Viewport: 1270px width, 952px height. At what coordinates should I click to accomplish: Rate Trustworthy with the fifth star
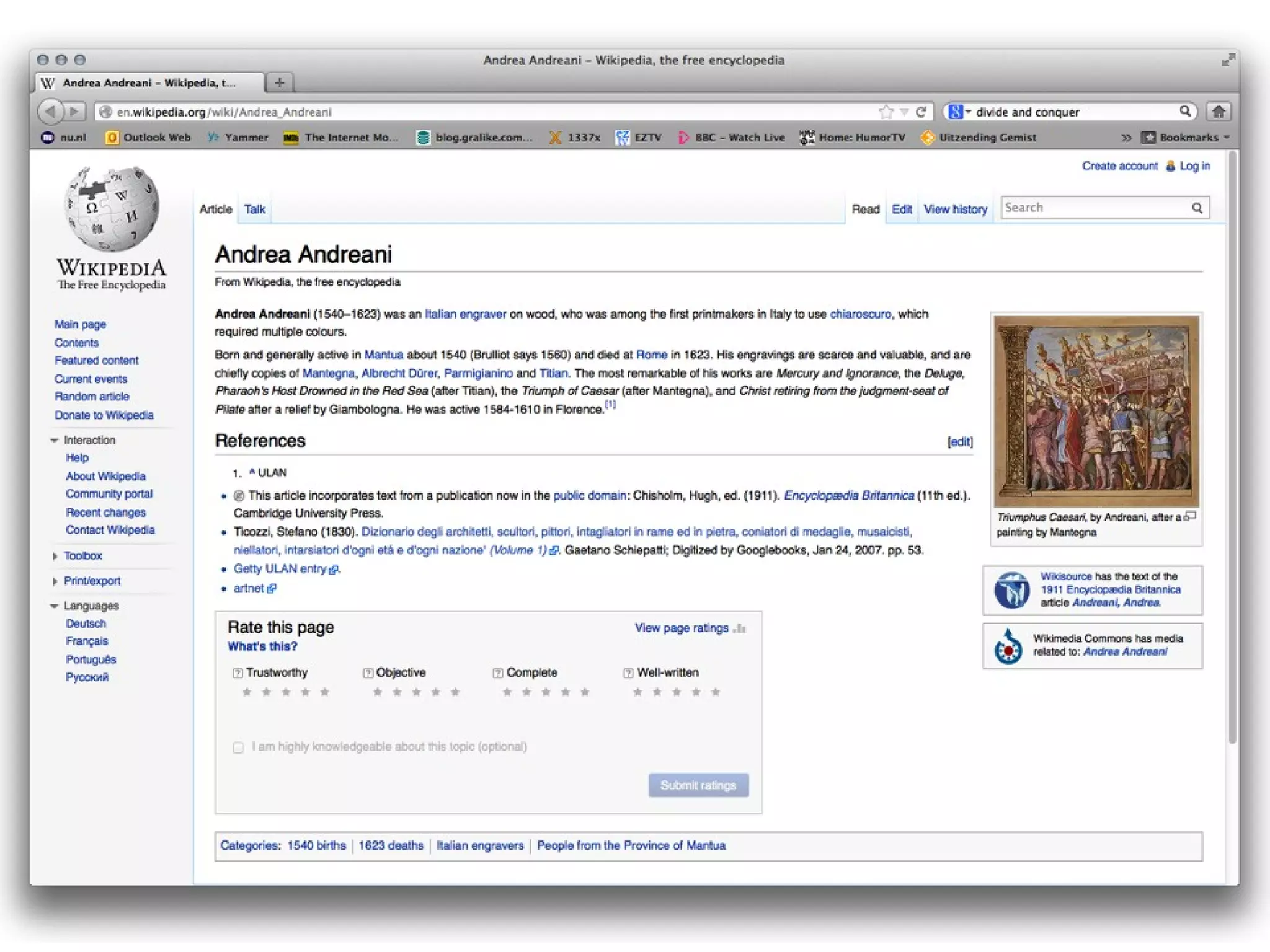[x=325, y=692]
